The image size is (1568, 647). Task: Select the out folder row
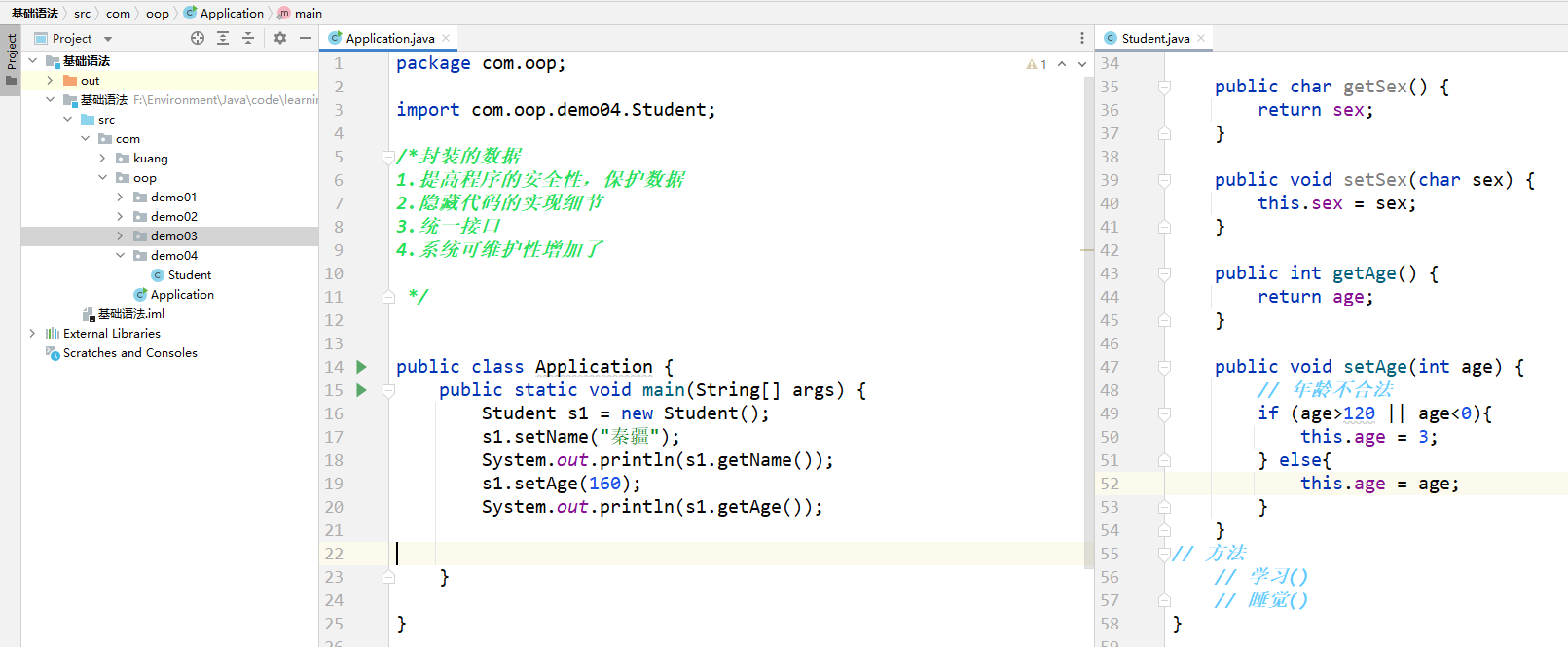[x=169, y=80]
